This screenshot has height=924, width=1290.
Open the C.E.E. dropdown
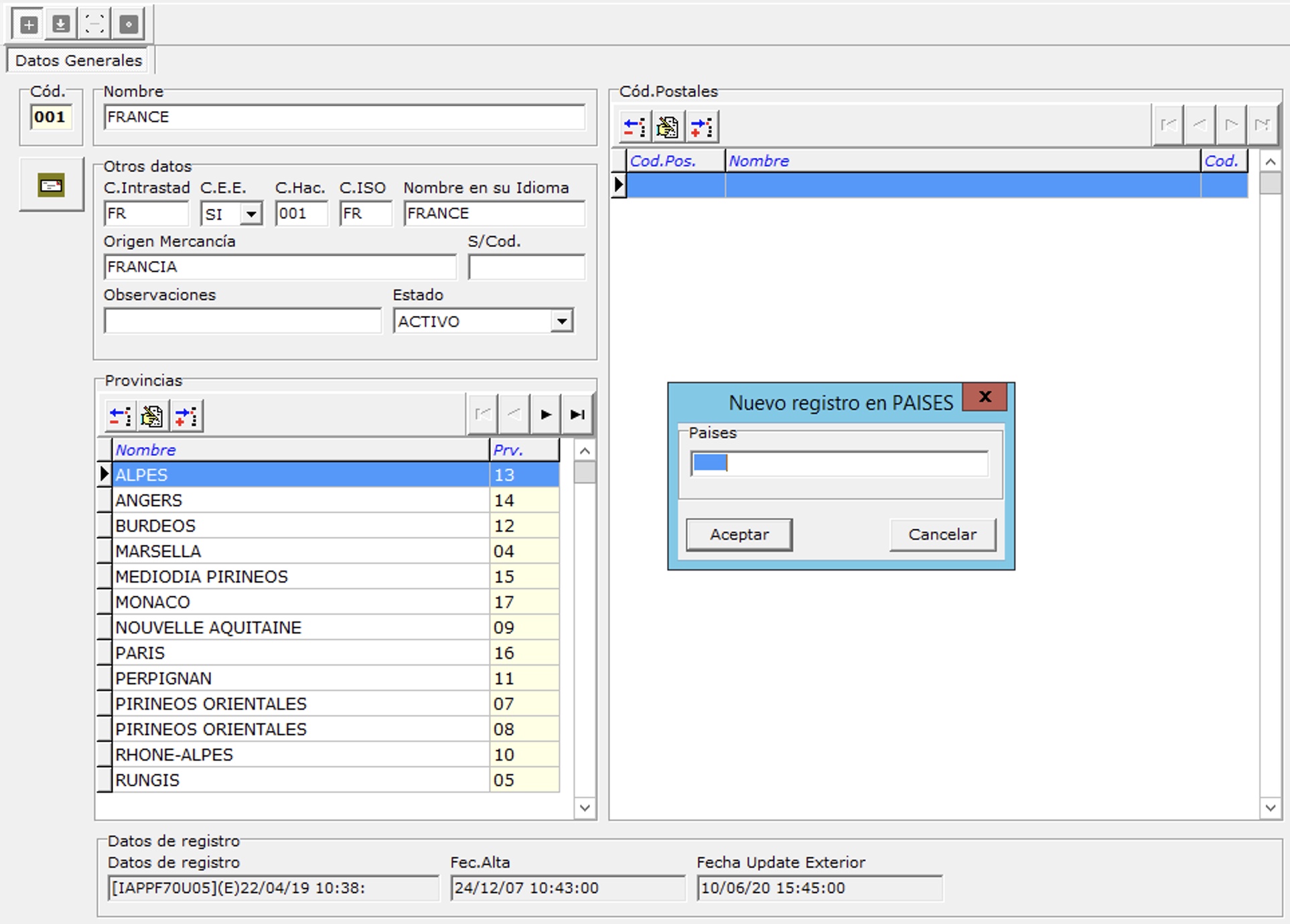tap(251, 214)
